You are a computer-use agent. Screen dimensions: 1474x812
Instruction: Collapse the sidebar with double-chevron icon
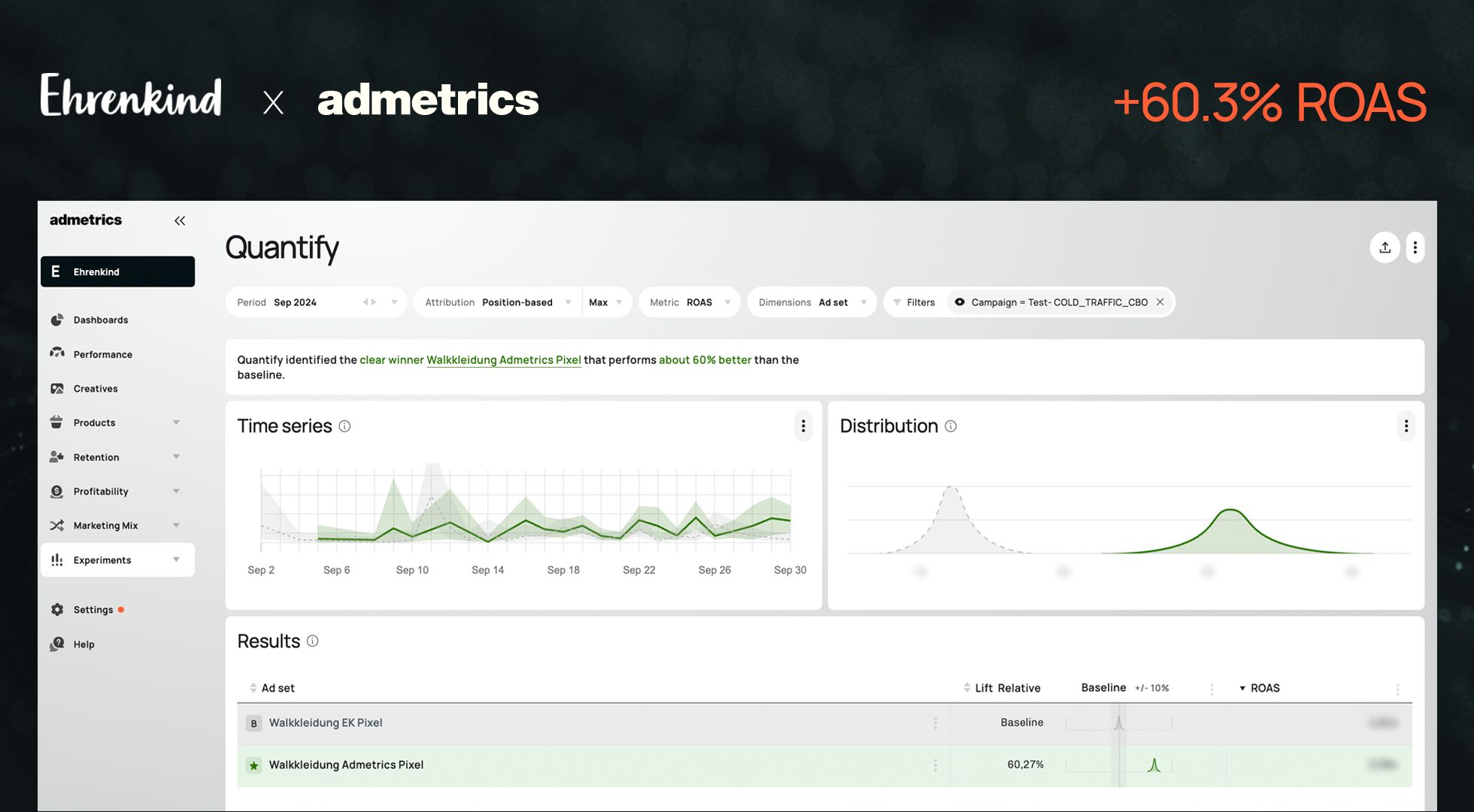click(x=180, y=220)
